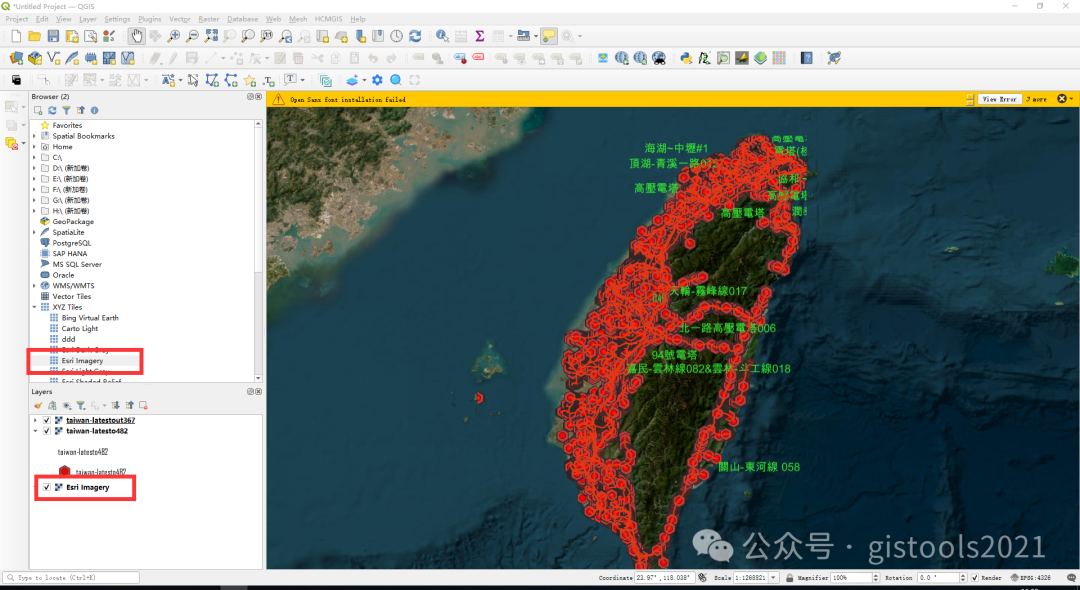Image resolution: width=1080 pixels, height=590 pixels.
Task: Collapse the XYZ Tiles node
Action: (x=34, y=307)
